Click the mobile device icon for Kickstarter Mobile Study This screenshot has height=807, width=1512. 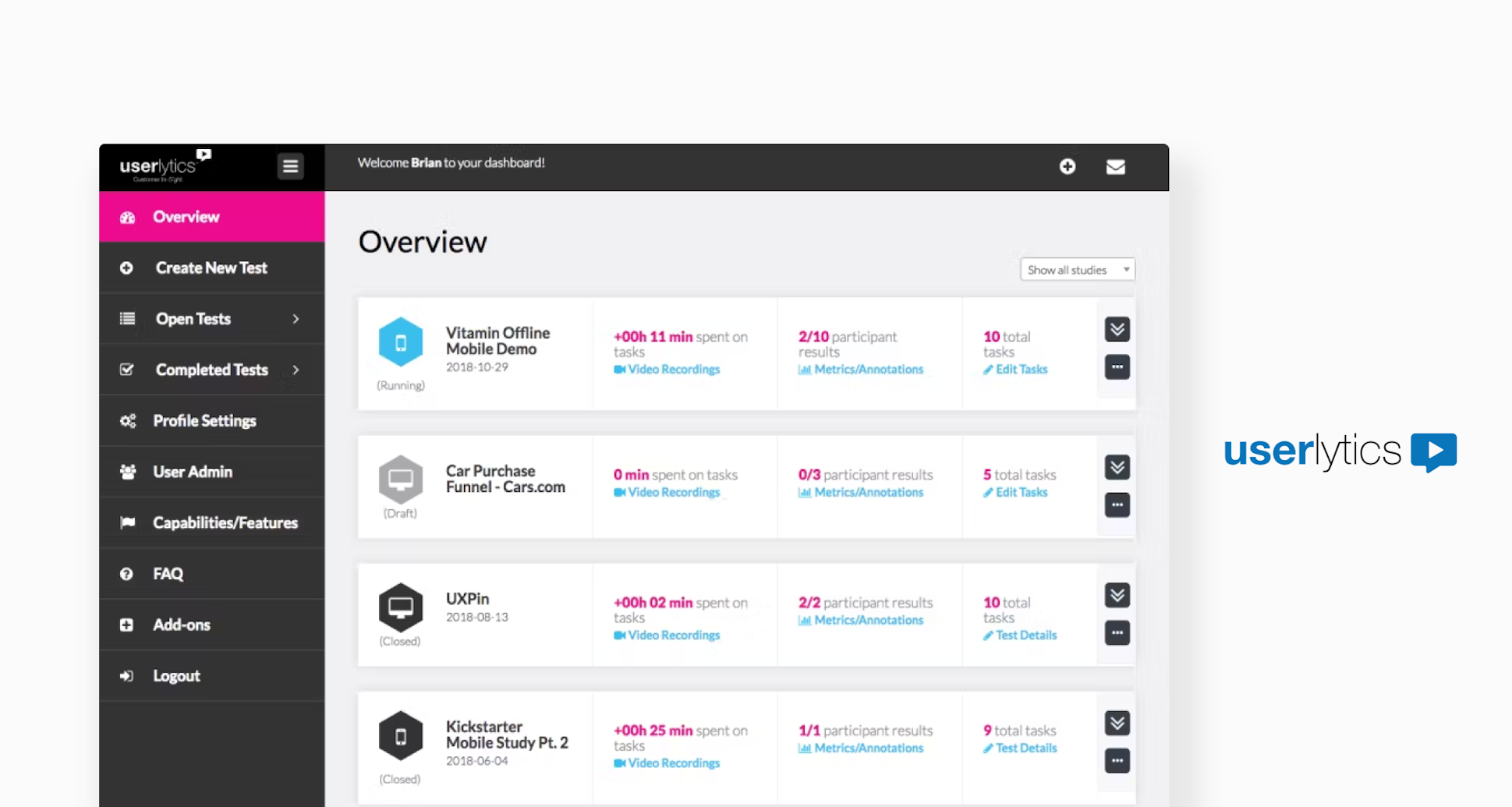[x=401, y=735]
